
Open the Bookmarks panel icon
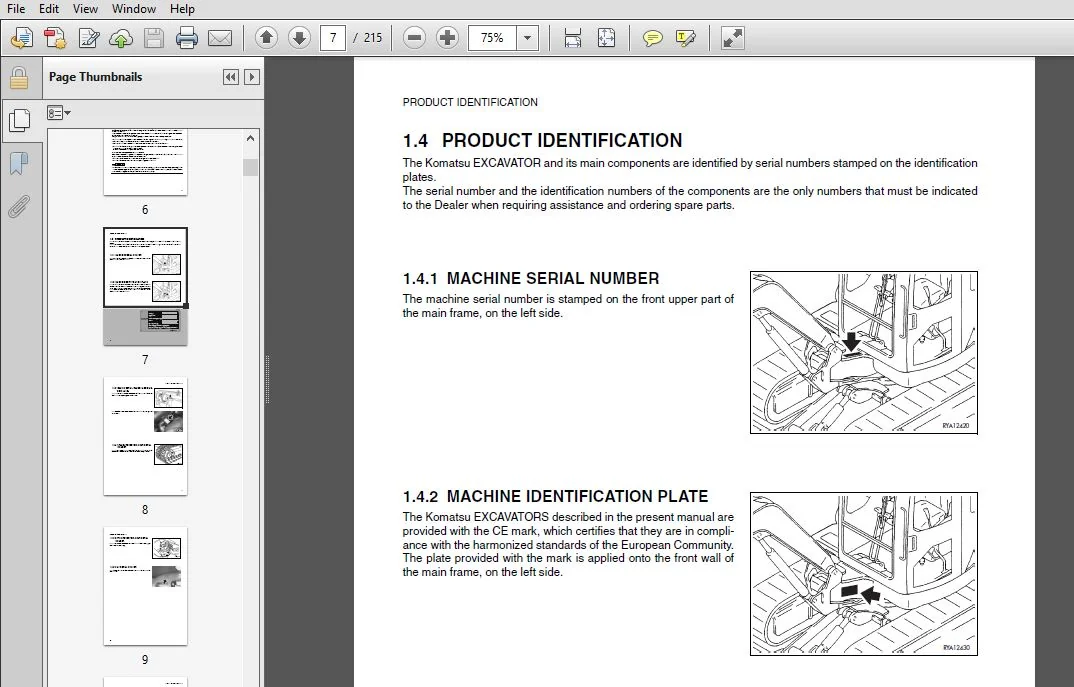pos(19,163)
